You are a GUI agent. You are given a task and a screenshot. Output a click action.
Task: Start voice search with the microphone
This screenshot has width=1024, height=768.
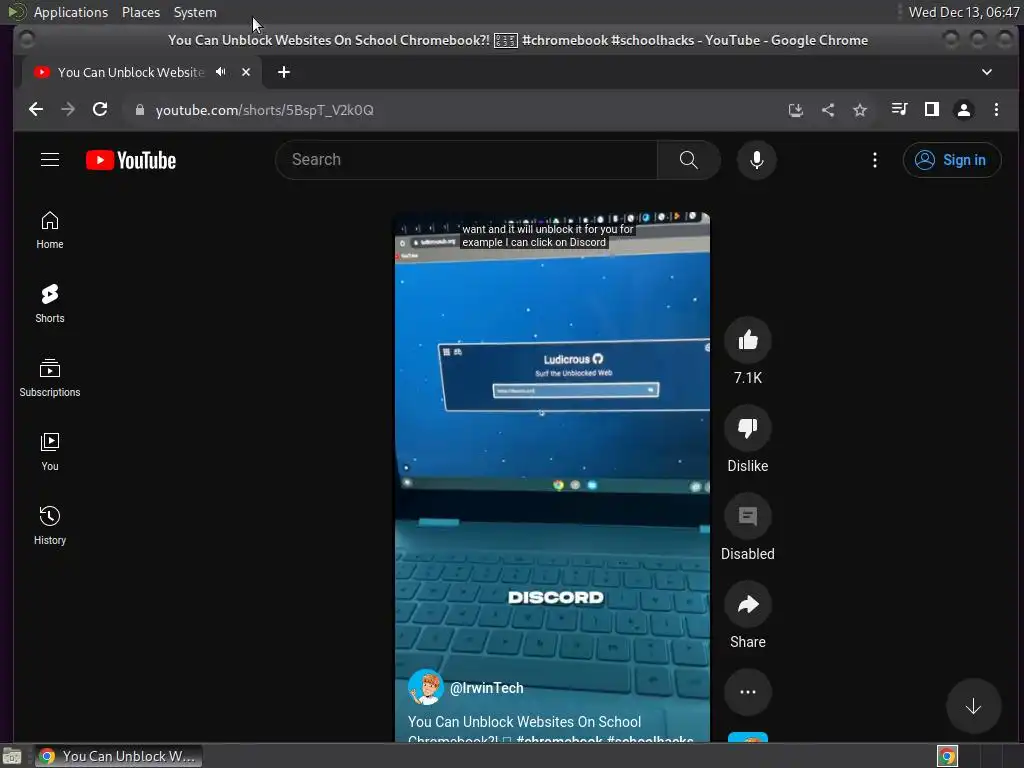[x=756, y=160]
